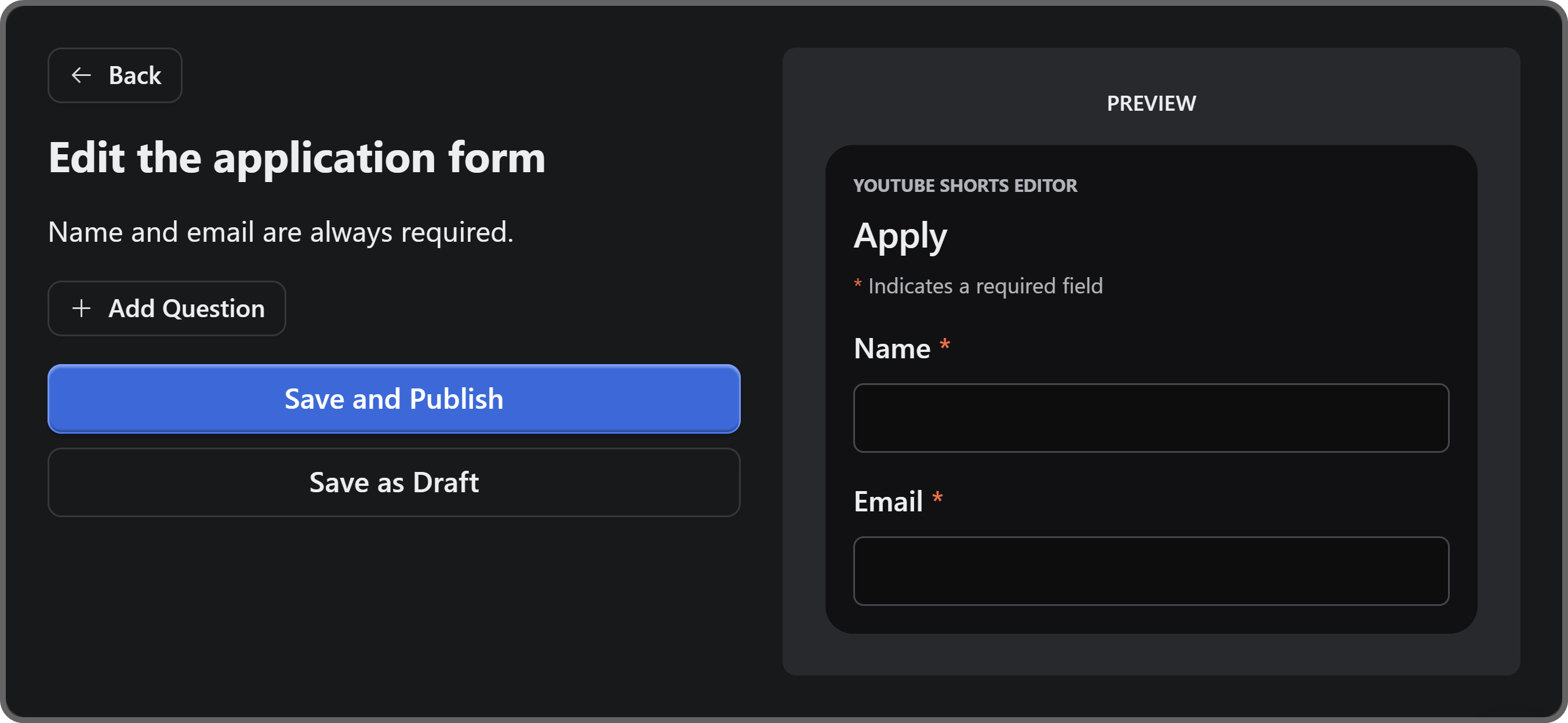The width and height of the screenshot is (1568, 723).
Task: Click the YOUTUBE SHORTS EDITOR label
Action: tap(965, 186)
